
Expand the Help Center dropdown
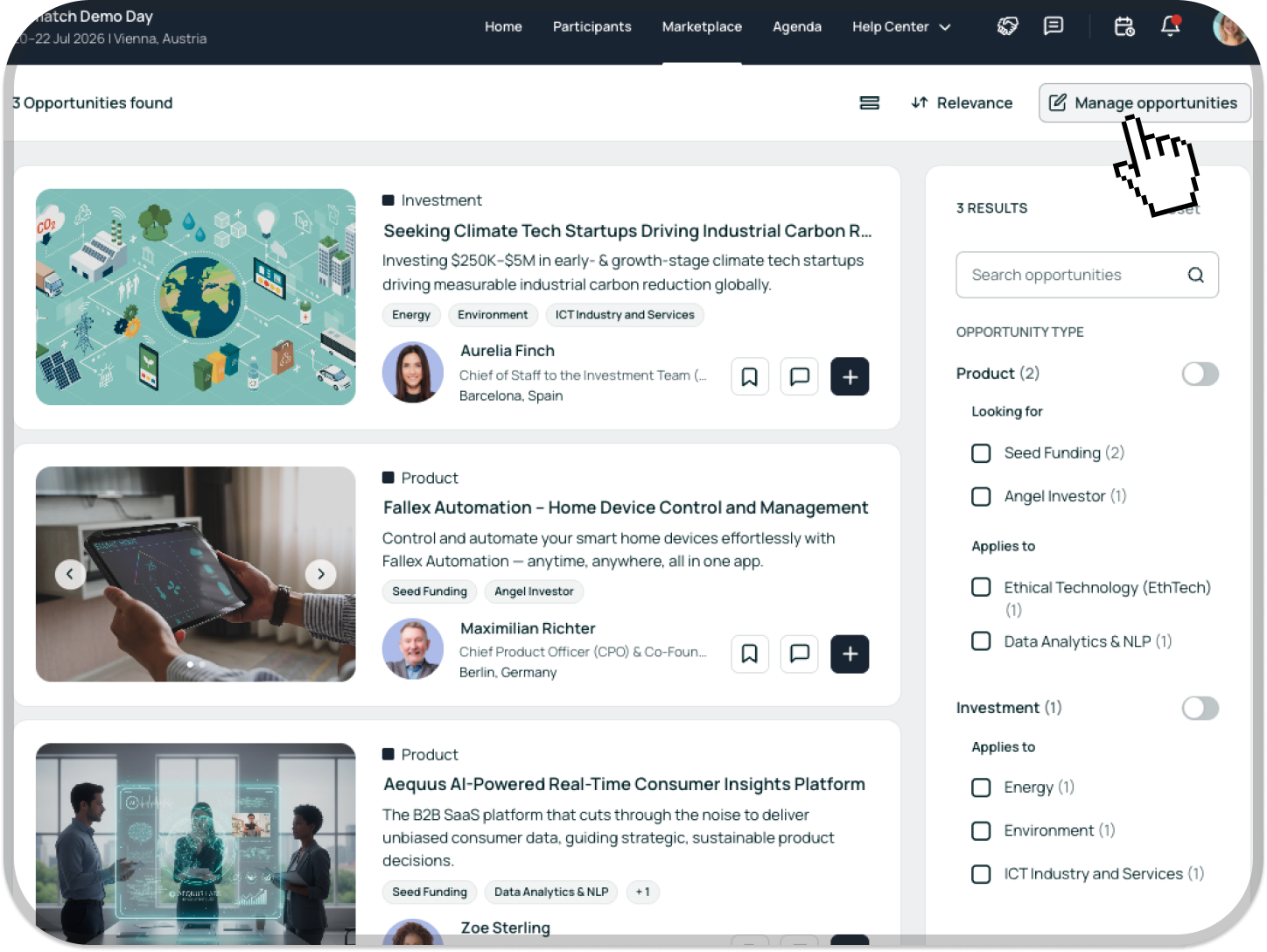pos(901,27)
